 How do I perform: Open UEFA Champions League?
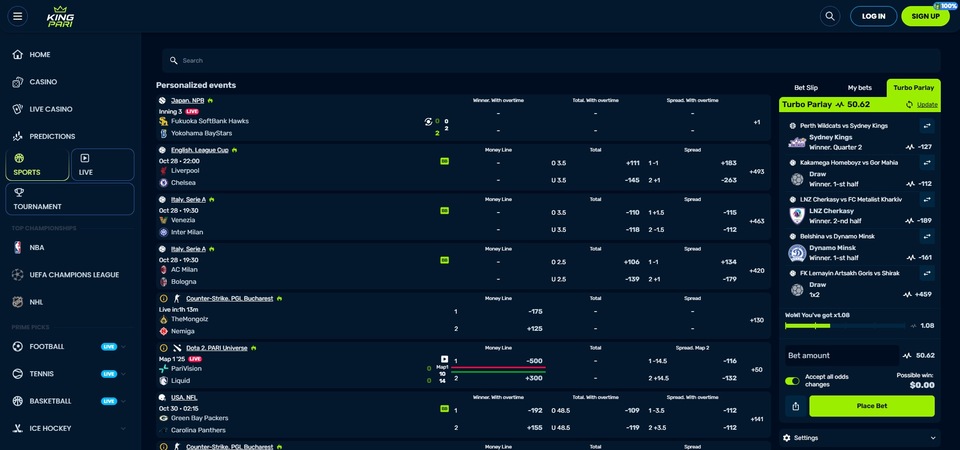click(x=74, y=275)
